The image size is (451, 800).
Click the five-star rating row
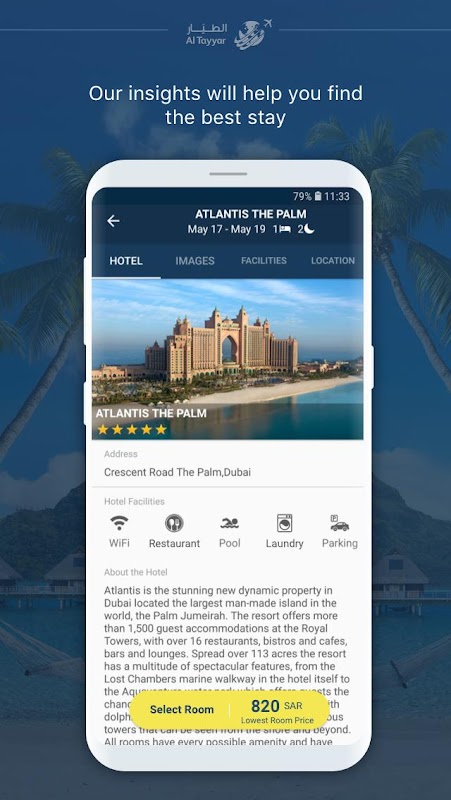132,430
